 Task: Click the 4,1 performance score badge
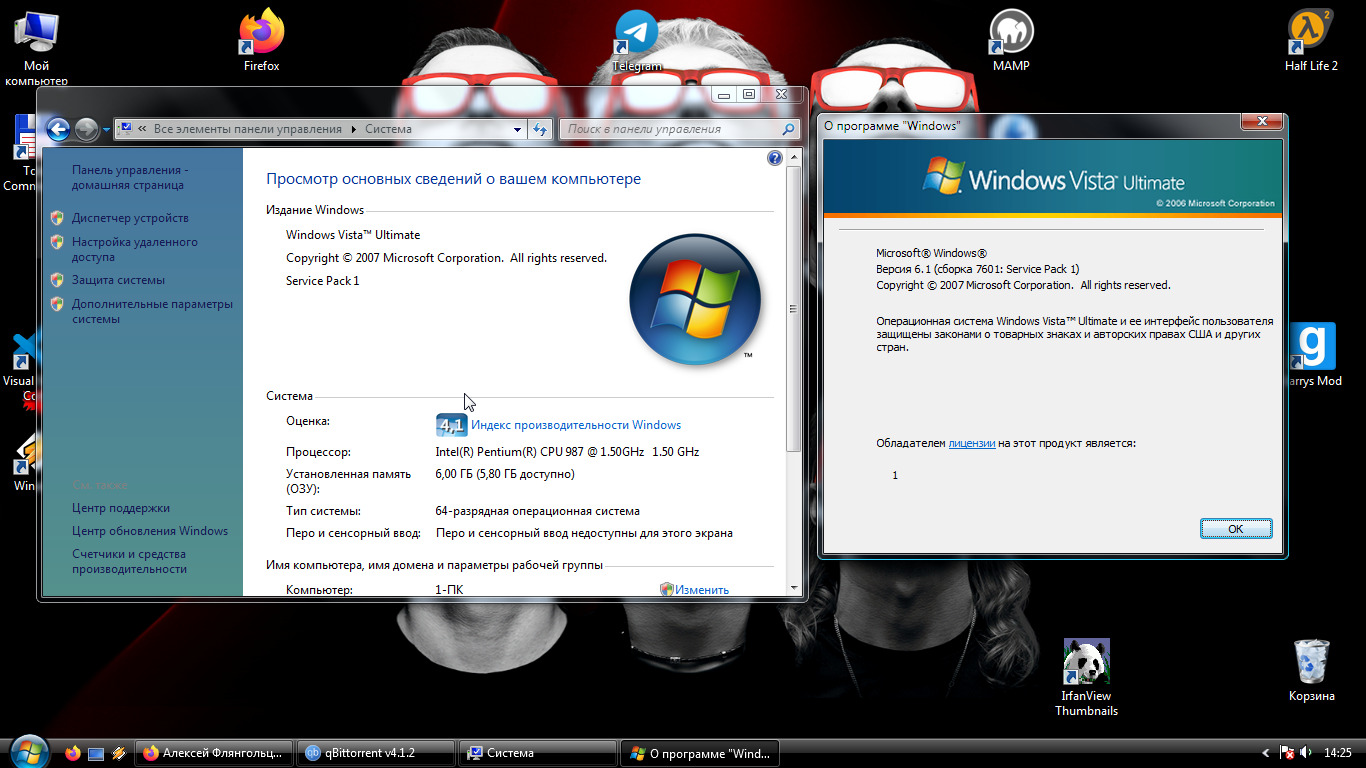click(452, 425)
